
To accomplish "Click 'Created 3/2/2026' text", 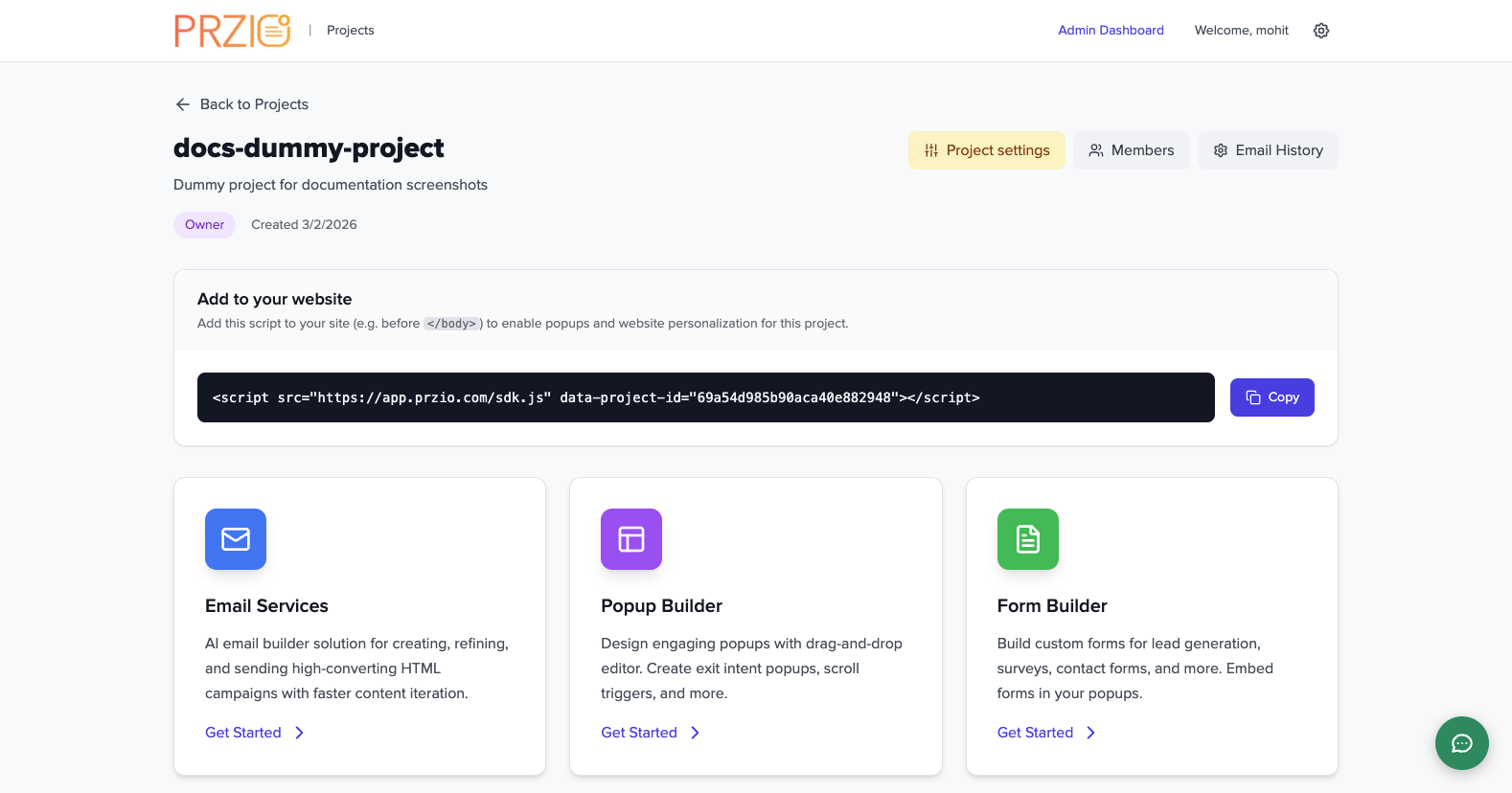I will [304, 225].
